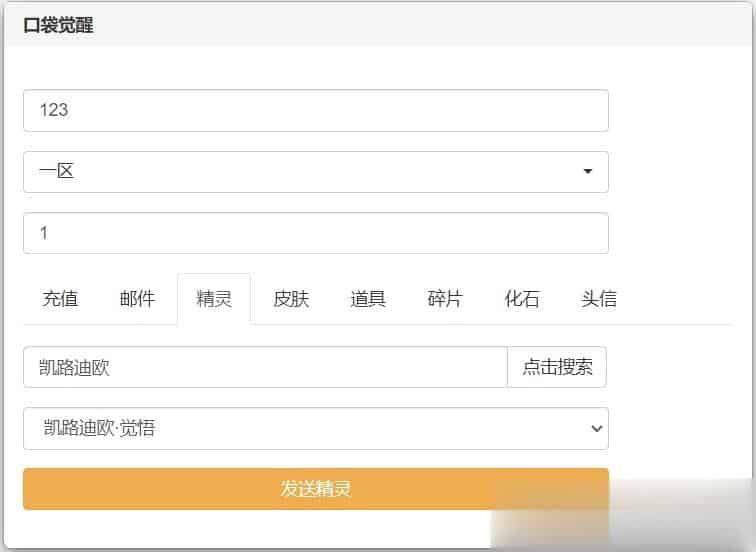Click the quantity field showing 1

point(315,233)
